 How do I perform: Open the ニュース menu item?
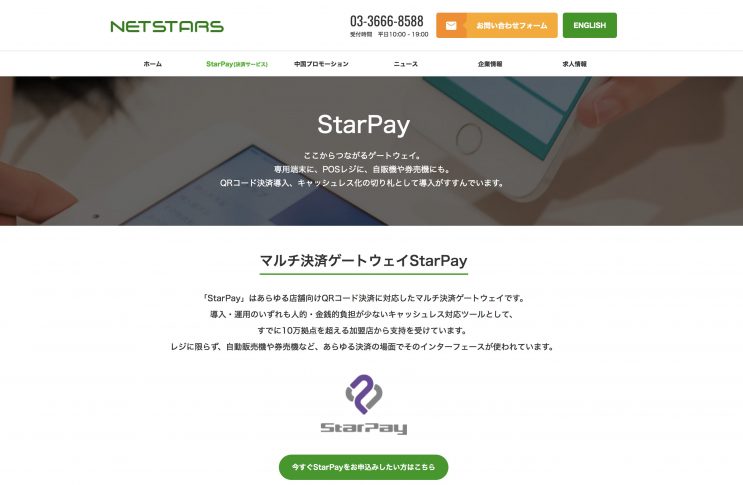click(x=406, y=64)
